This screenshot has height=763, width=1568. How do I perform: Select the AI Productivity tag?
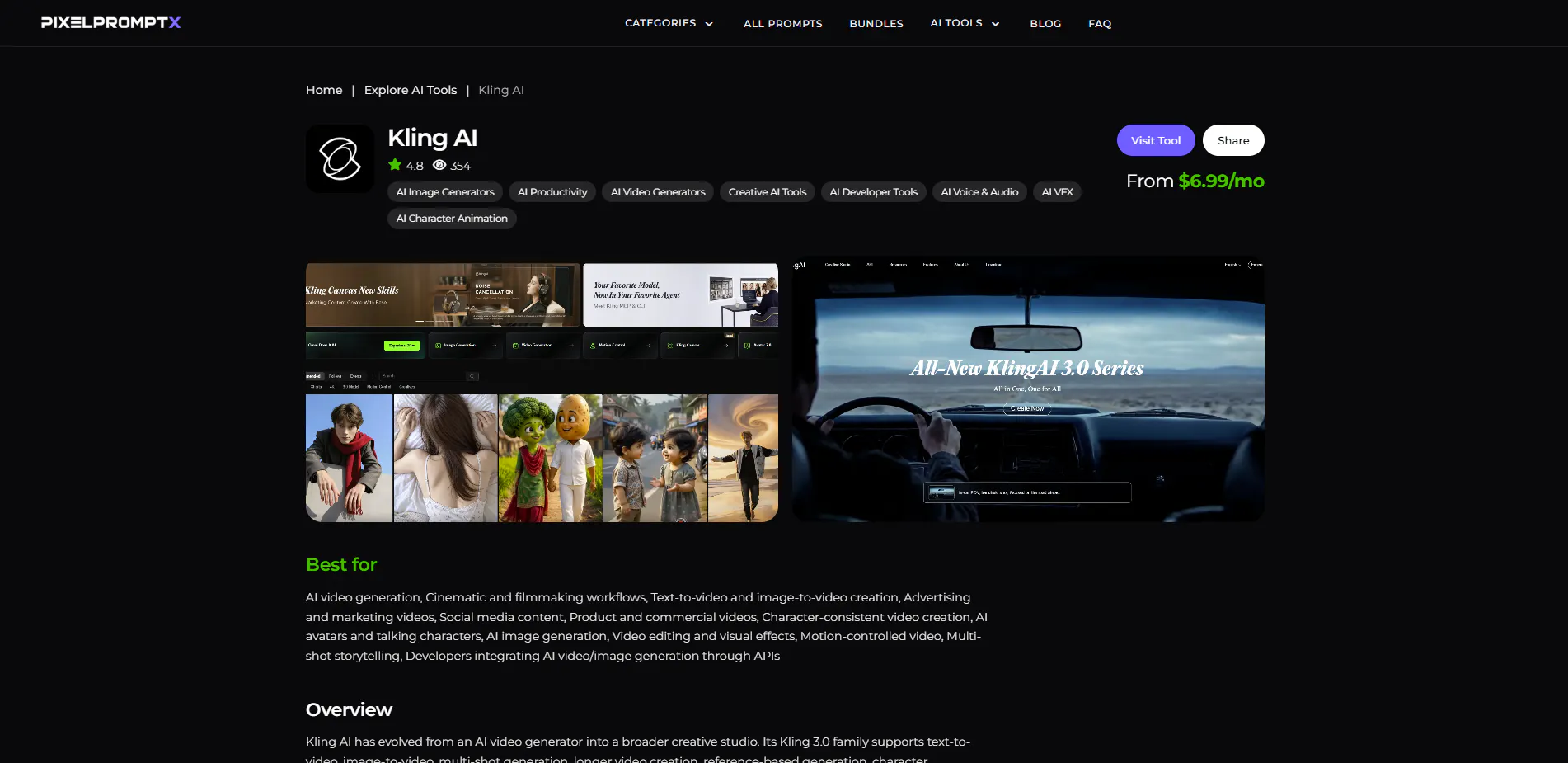(x=552, y=192)
